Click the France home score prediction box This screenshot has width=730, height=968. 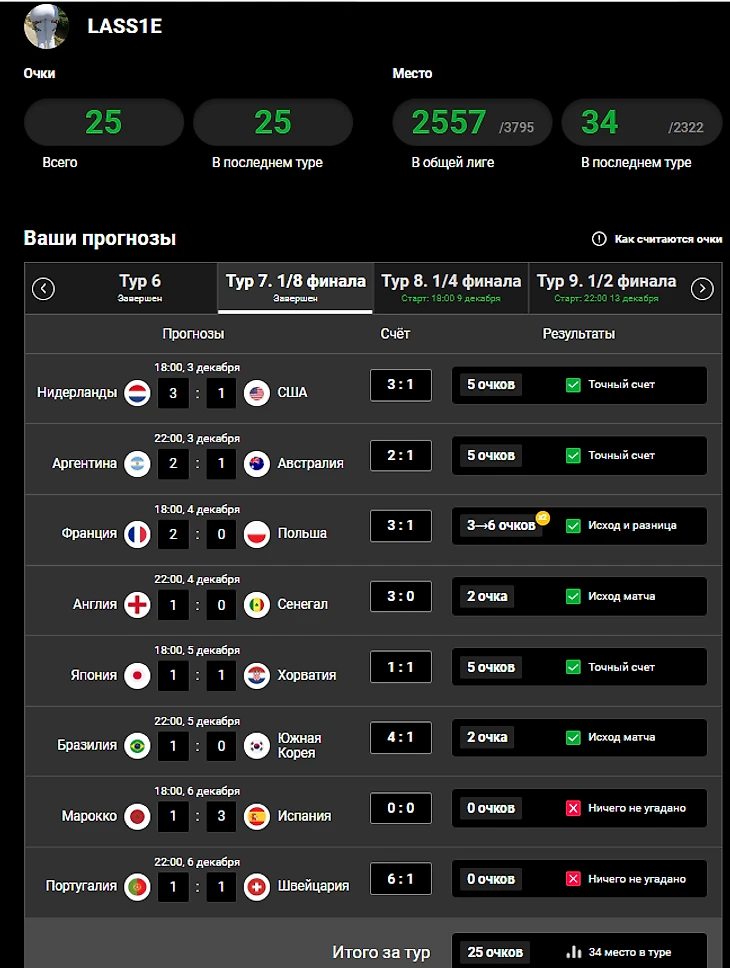172,534
